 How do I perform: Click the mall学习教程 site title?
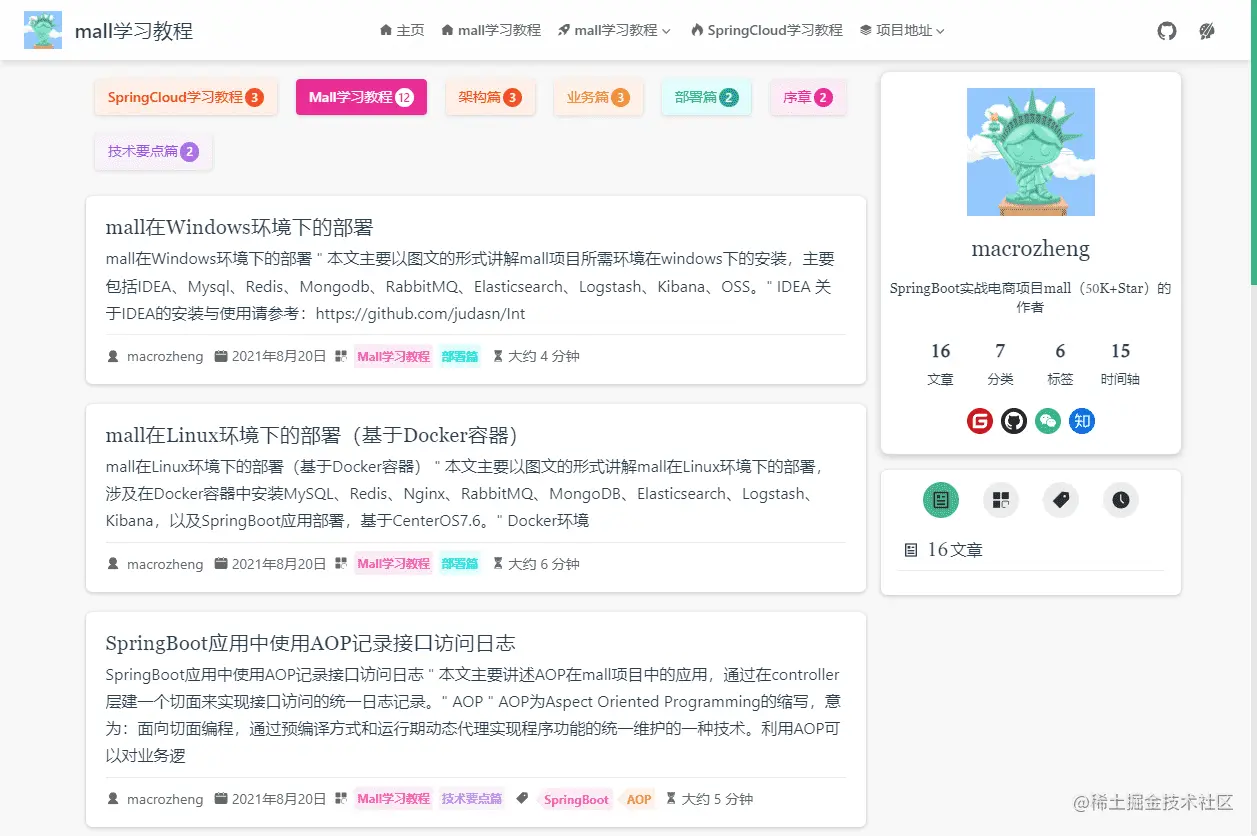click(x=134, y=31)
